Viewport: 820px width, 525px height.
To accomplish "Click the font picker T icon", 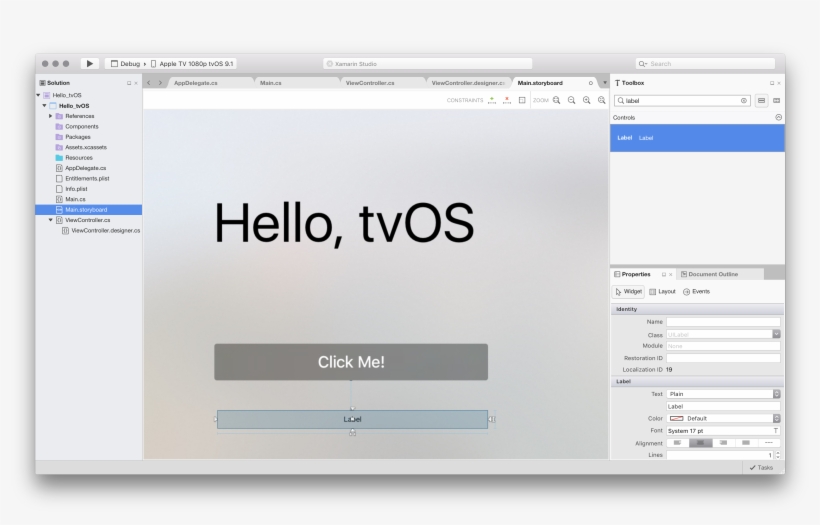I will (x=775, y=430).
